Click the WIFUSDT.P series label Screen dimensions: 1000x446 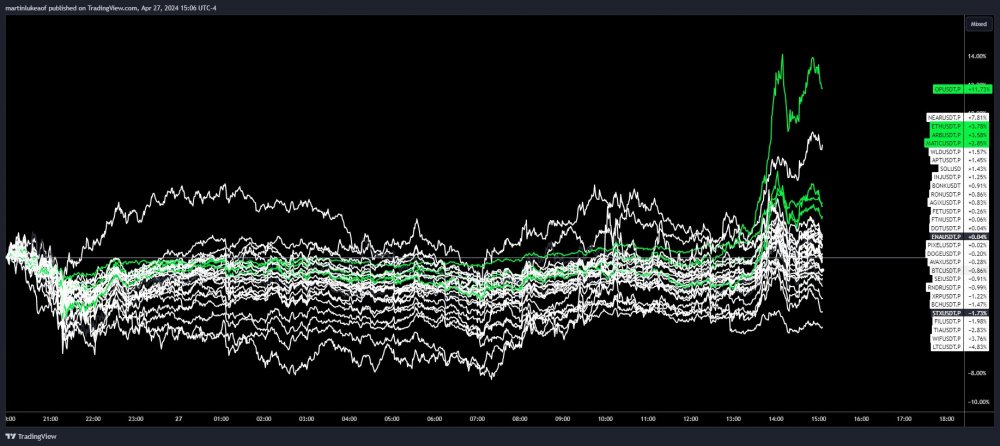point(948,339)
